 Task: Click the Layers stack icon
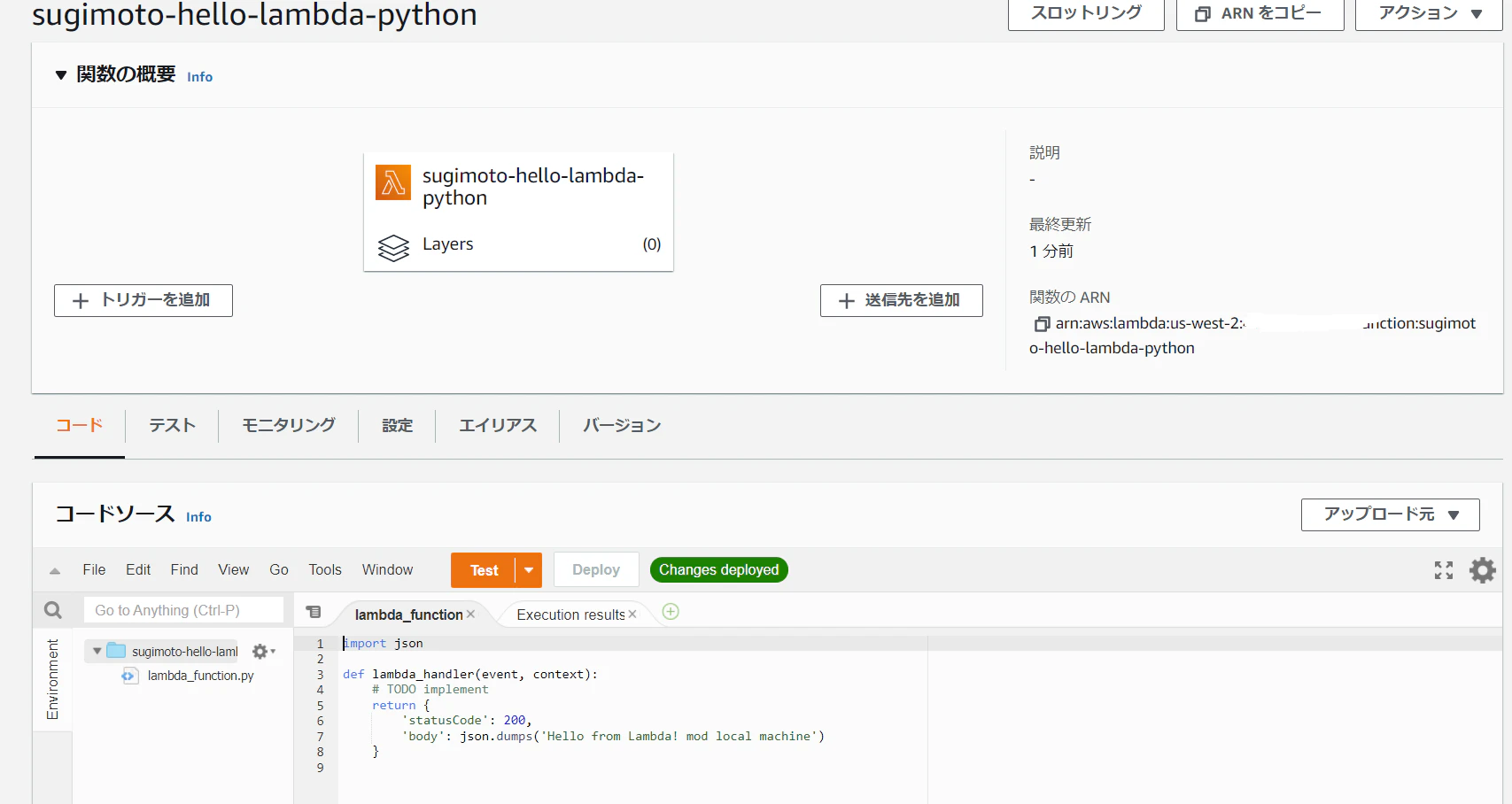393,247
